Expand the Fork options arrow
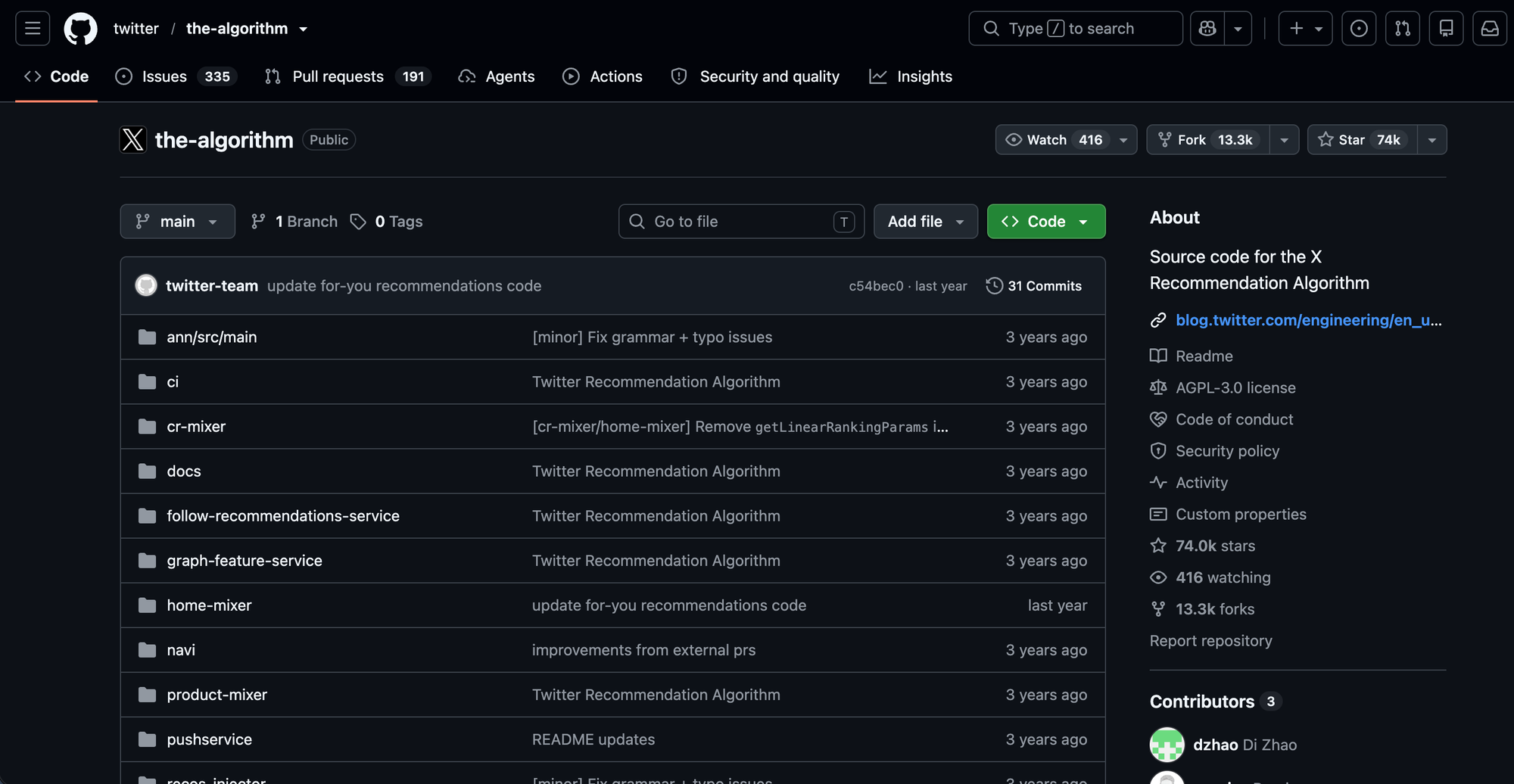 (1284, 140)
